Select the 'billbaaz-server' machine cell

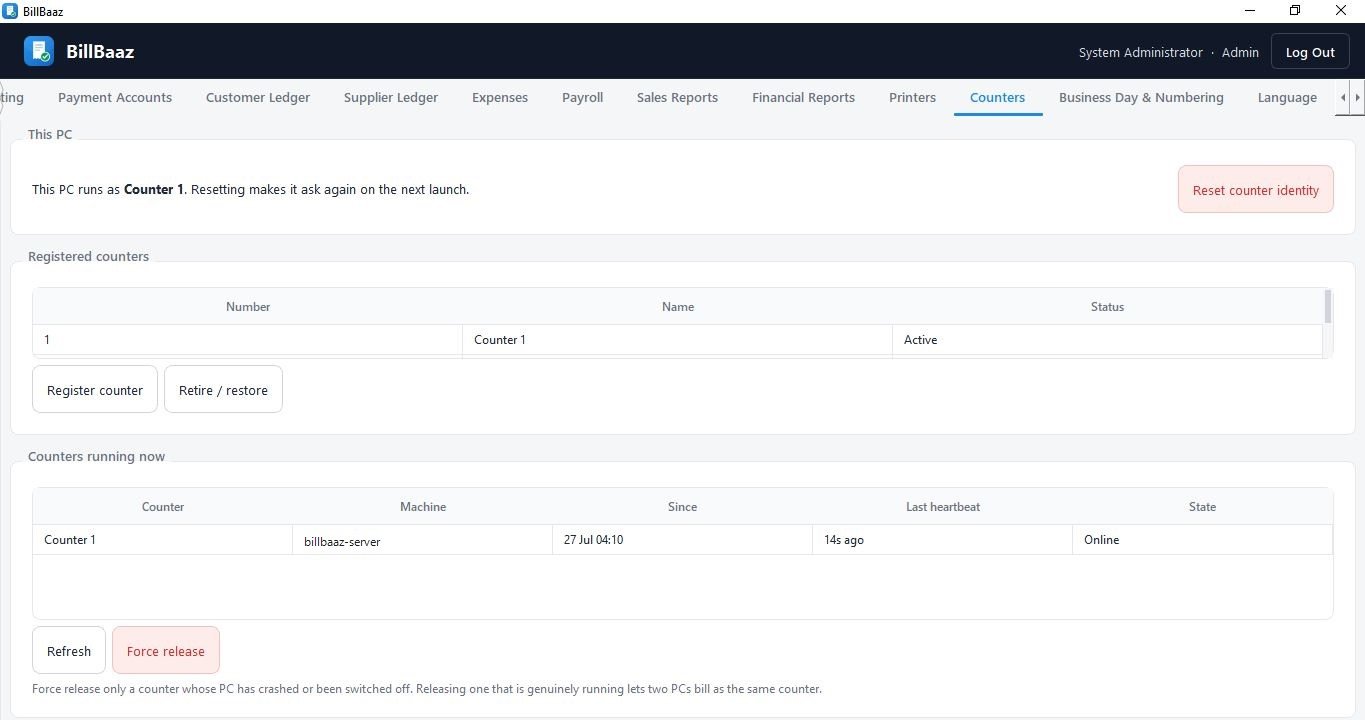pyautogui.click(x=423, y=540)
